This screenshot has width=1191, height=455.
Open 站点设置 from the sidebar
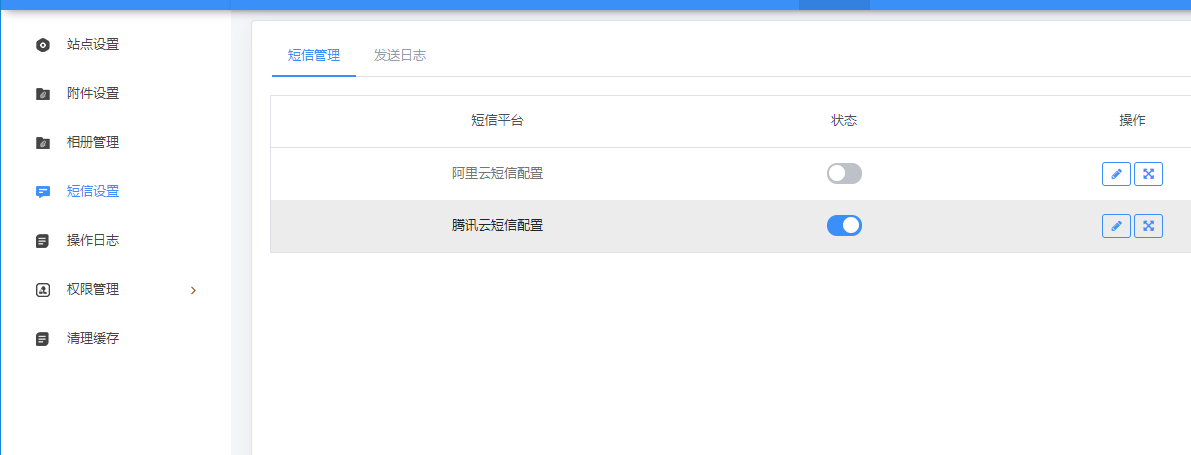tap(93, 45)
